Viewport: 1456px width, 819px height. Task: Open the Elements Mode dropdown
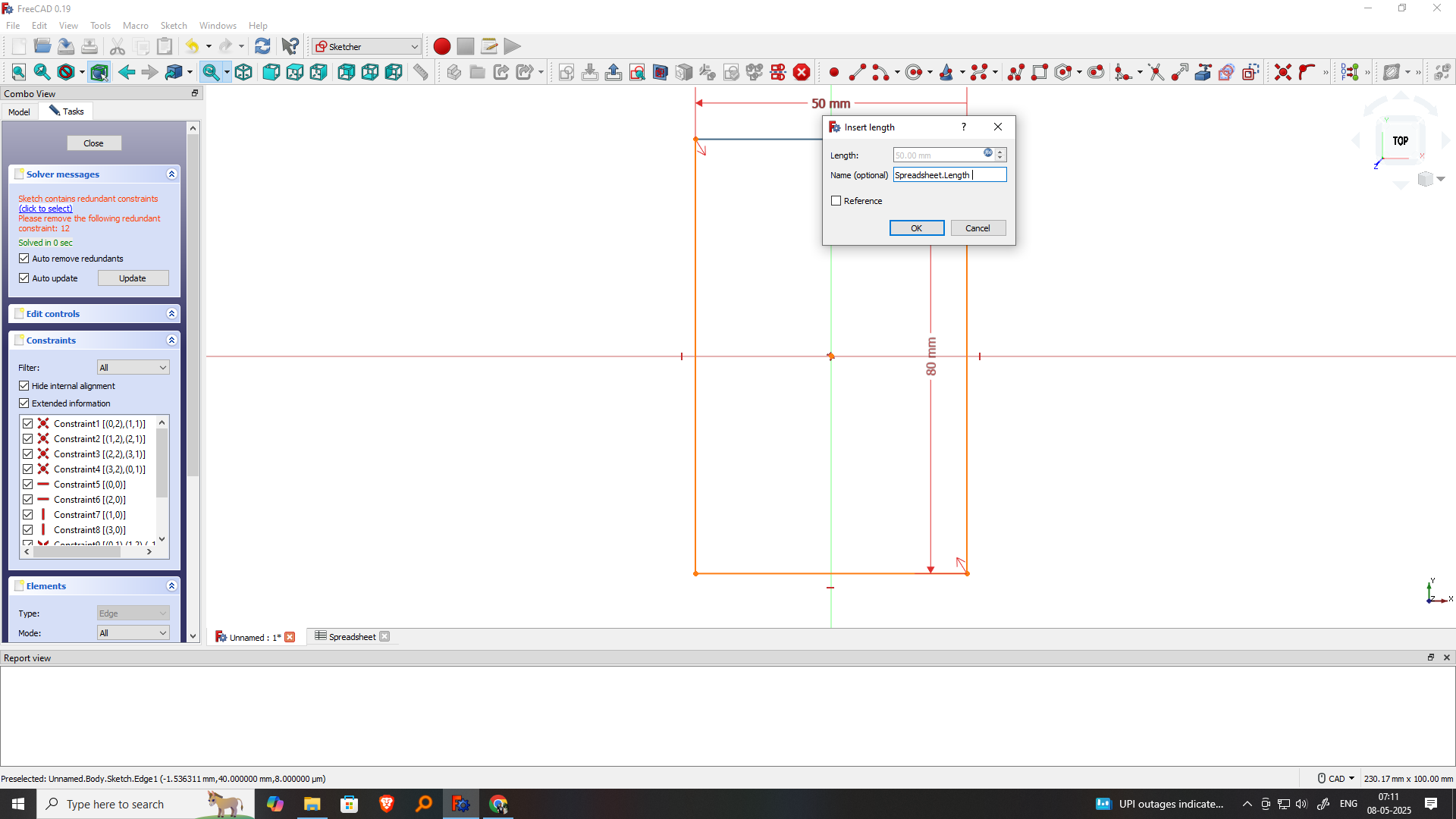click(133, 633)
